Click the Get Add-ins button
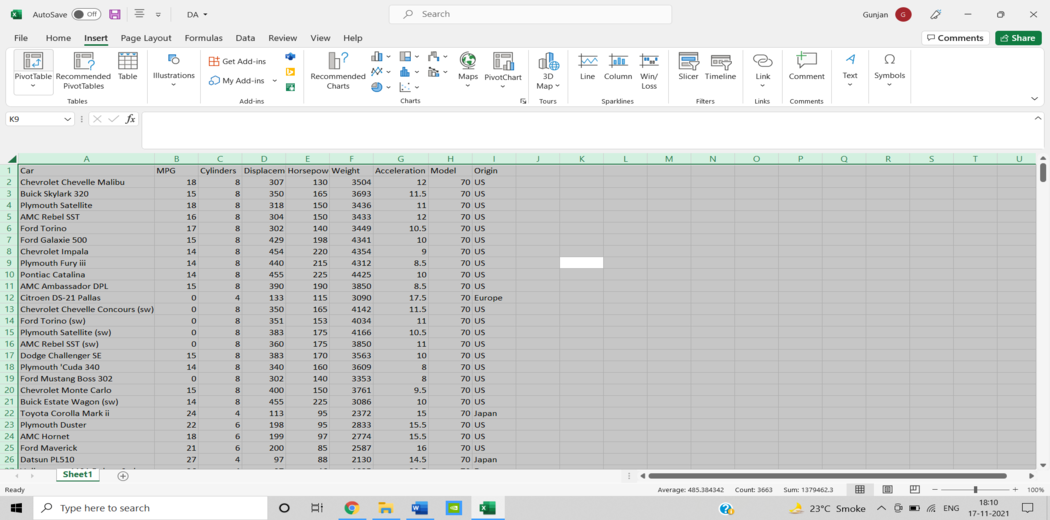 [x=237, y=61]
